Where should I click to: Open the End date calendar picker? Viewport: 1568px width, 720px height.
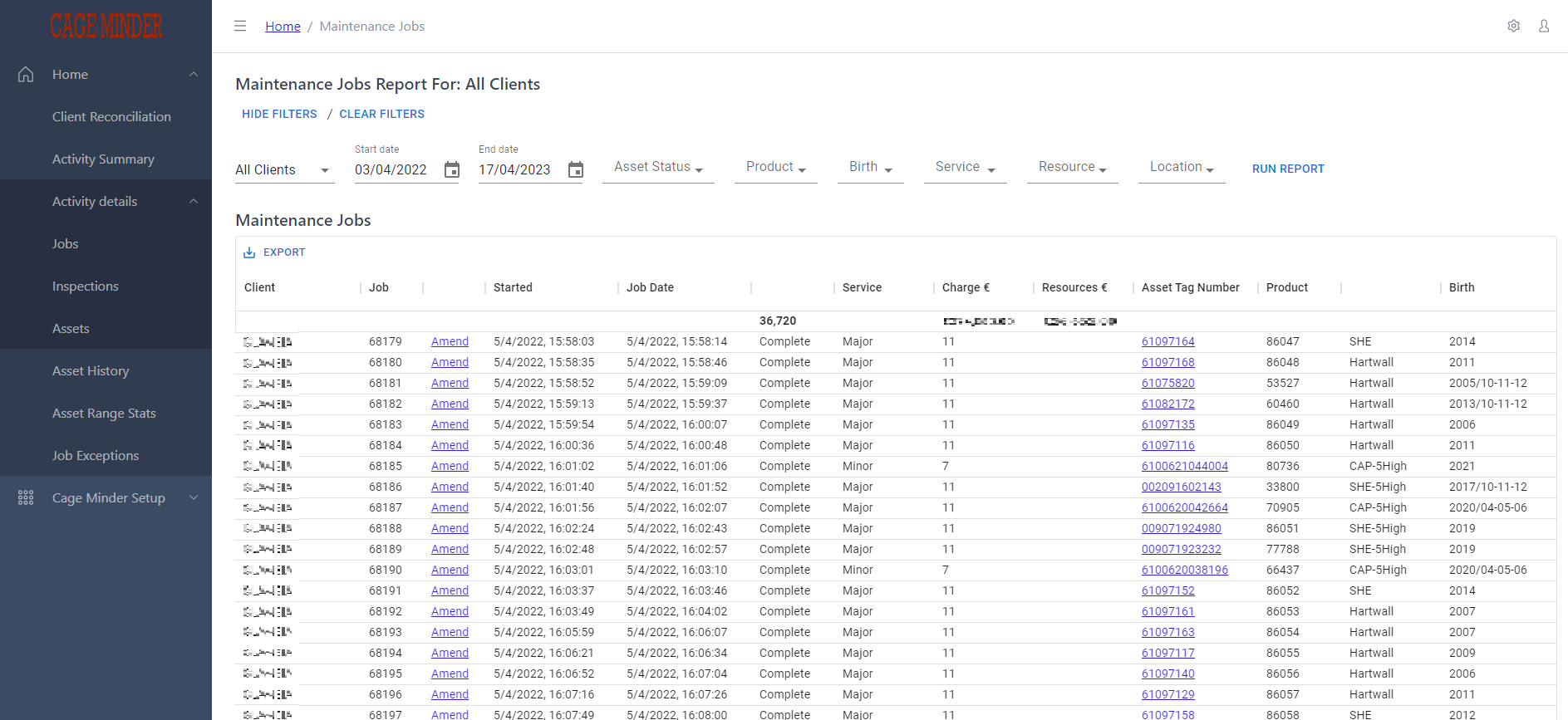point(576,169)
